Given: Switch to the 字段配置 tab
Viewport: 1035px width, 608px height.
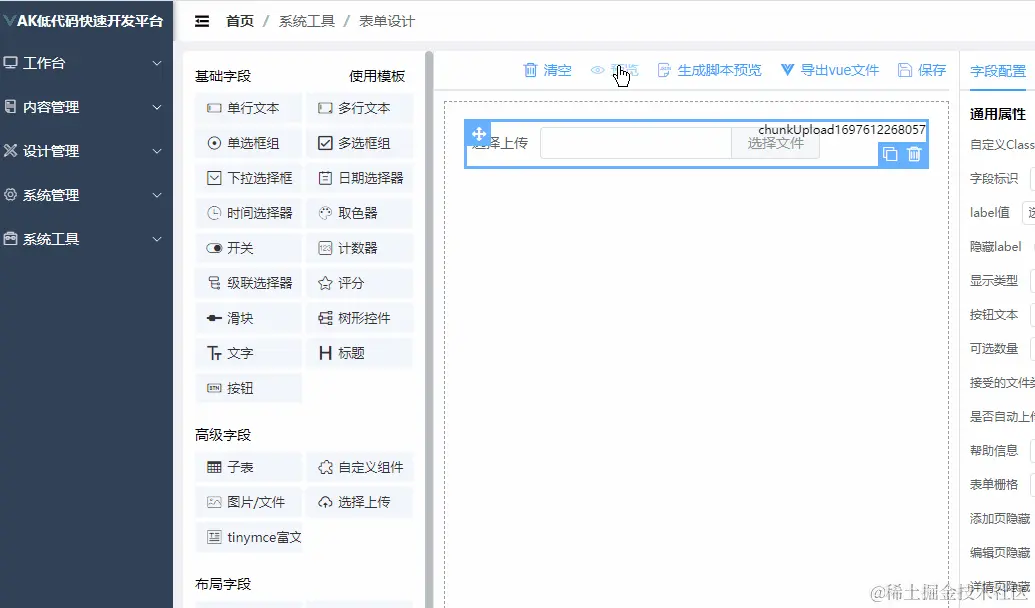Looking at the screenshot, I should [x=995, y=72].
